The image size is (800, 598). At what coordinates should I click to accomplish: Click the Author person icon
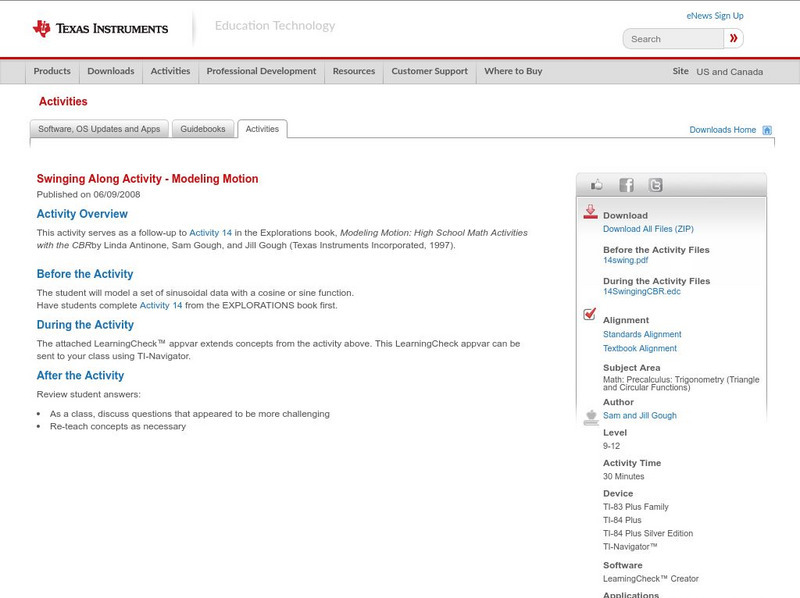click(591, 417)
